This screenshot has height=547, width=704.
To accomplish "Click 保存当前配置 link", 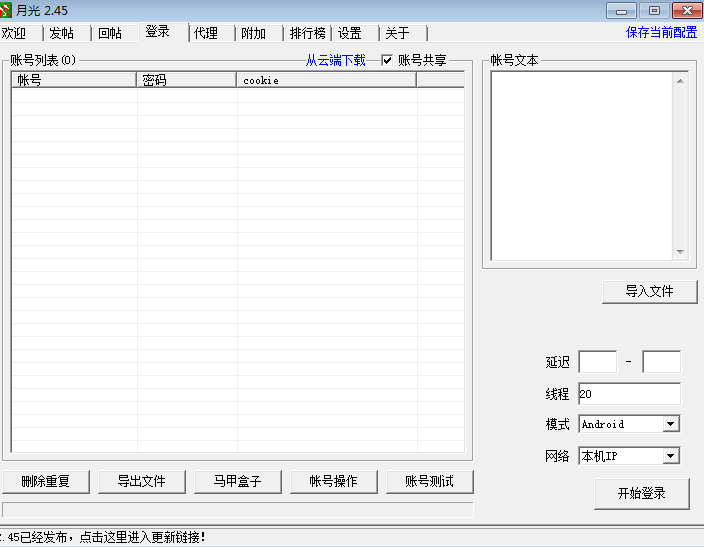I will tap(662, 32).
